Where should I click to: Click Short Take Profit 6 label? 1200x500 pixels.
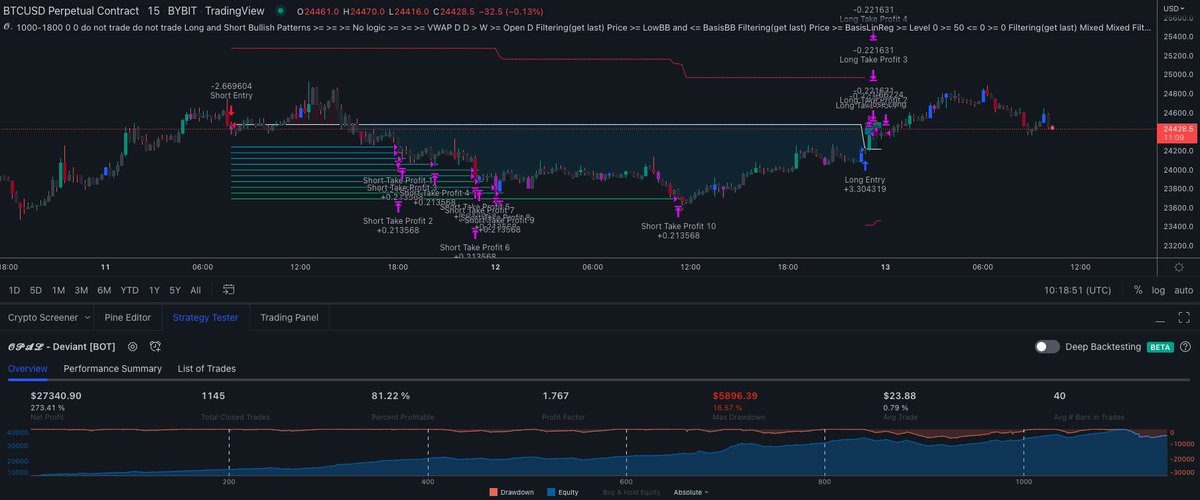point(475,247)
